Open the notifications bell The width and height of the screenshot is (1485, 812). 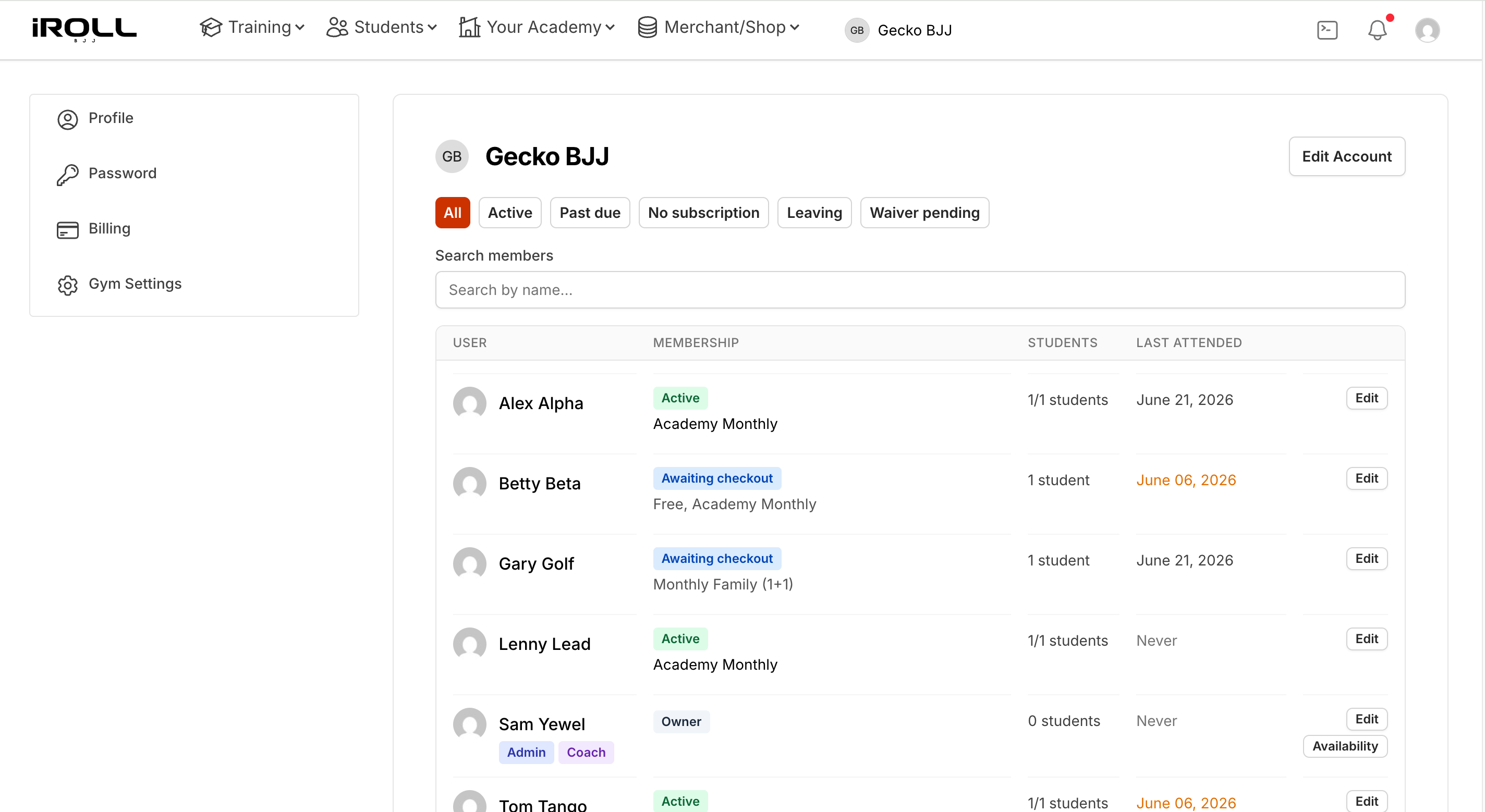pos(1377,30)
